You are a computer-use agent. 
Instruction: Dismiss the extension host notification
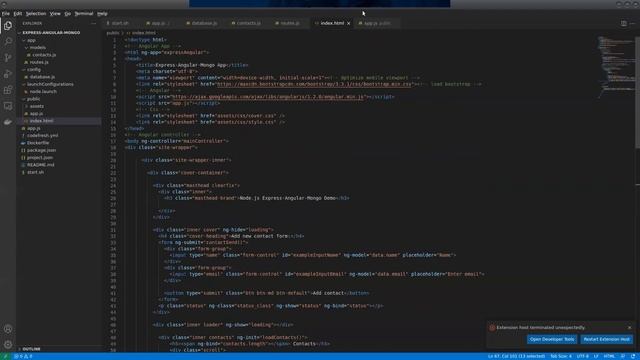click(x=629, y=327)
